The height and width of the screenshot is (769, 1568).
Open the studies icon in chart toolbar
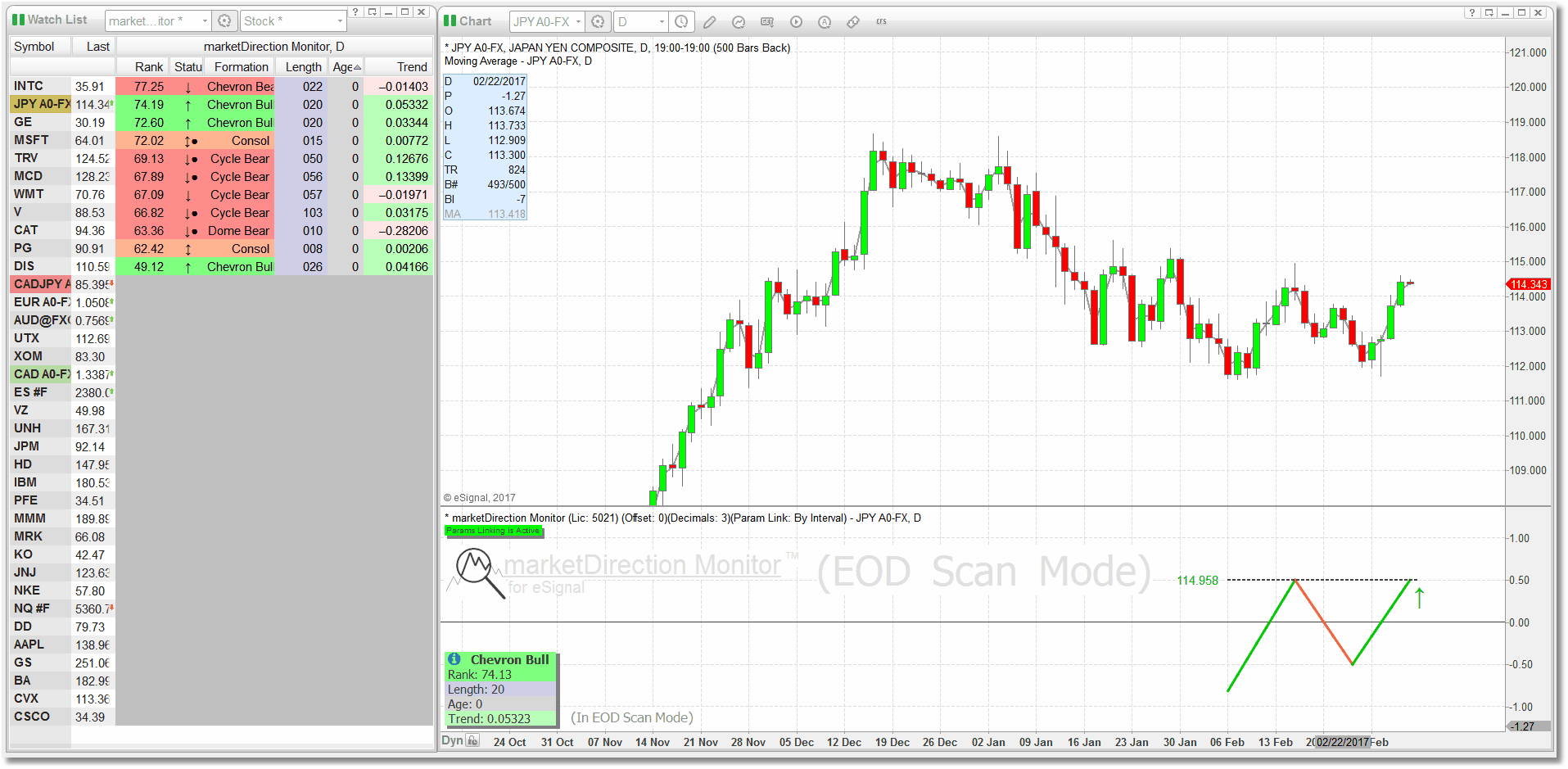[x=738, y=22]
